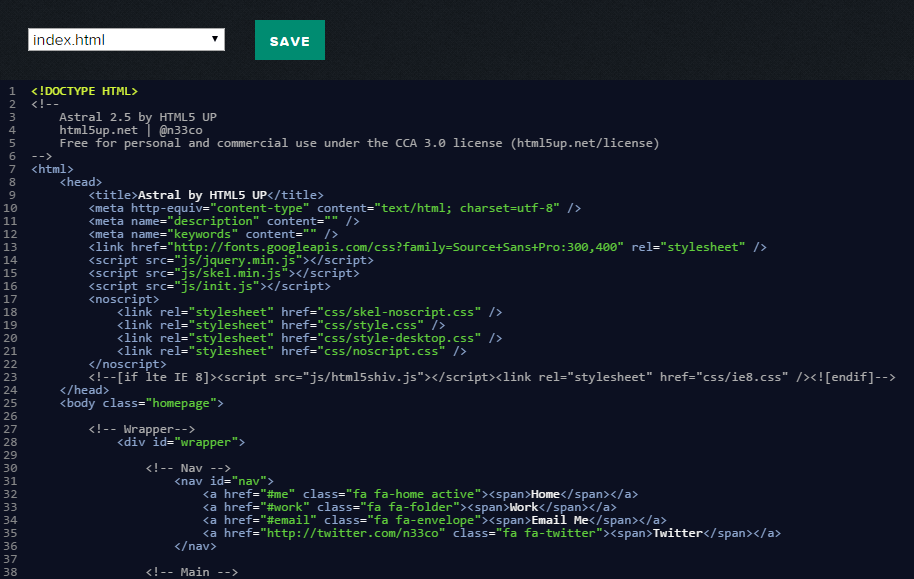Click the '#email' Email Me anchor line
This screenshot has width=914, height=579.
click(435, 520)
